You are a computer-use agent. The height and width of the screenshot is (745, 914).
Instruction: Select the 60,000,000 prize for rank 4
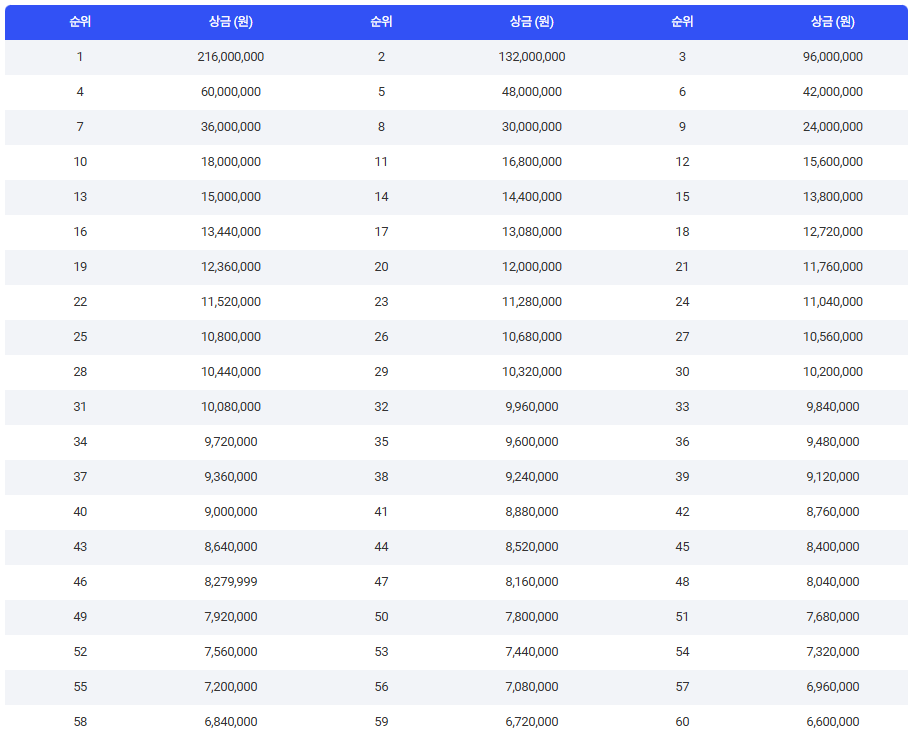(x=231, y=92)
